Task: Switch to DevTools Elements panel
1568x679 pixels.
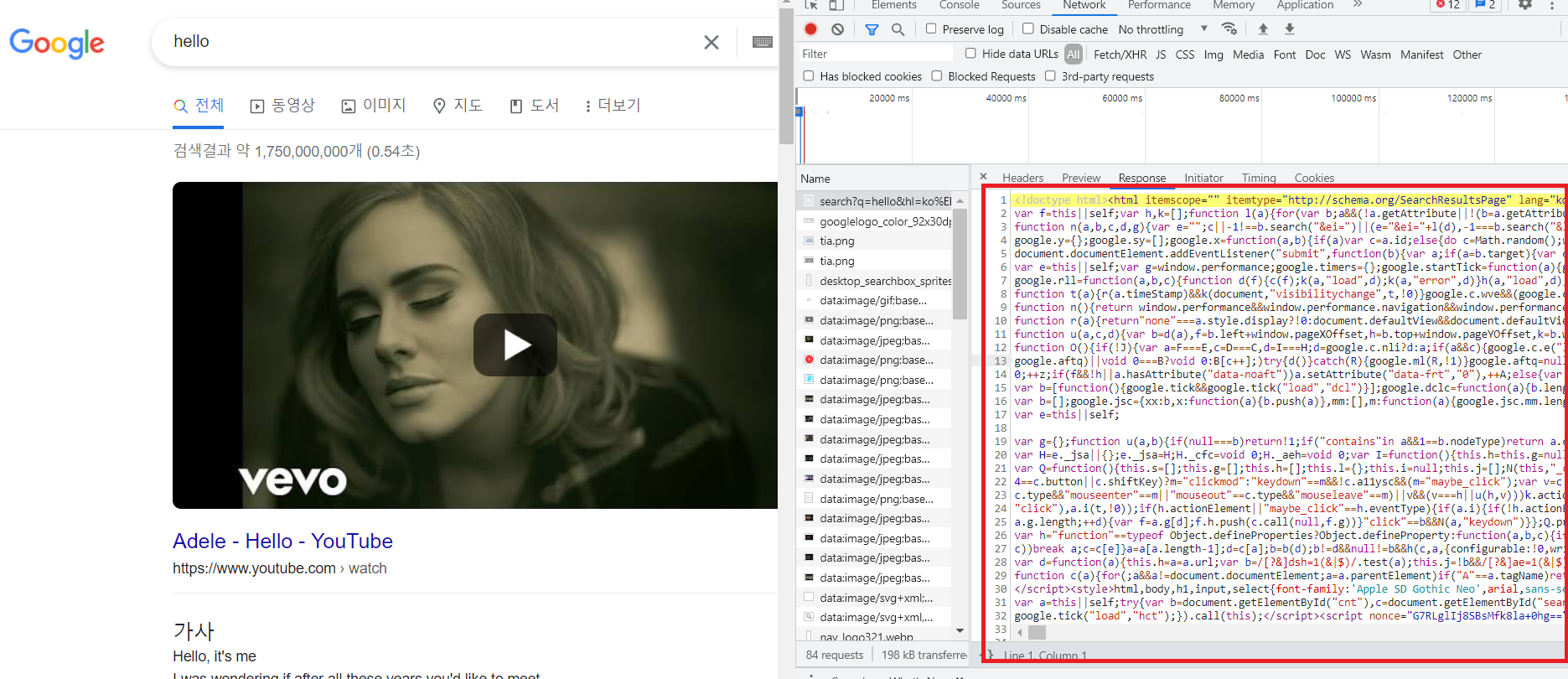Action: (893, 5)
